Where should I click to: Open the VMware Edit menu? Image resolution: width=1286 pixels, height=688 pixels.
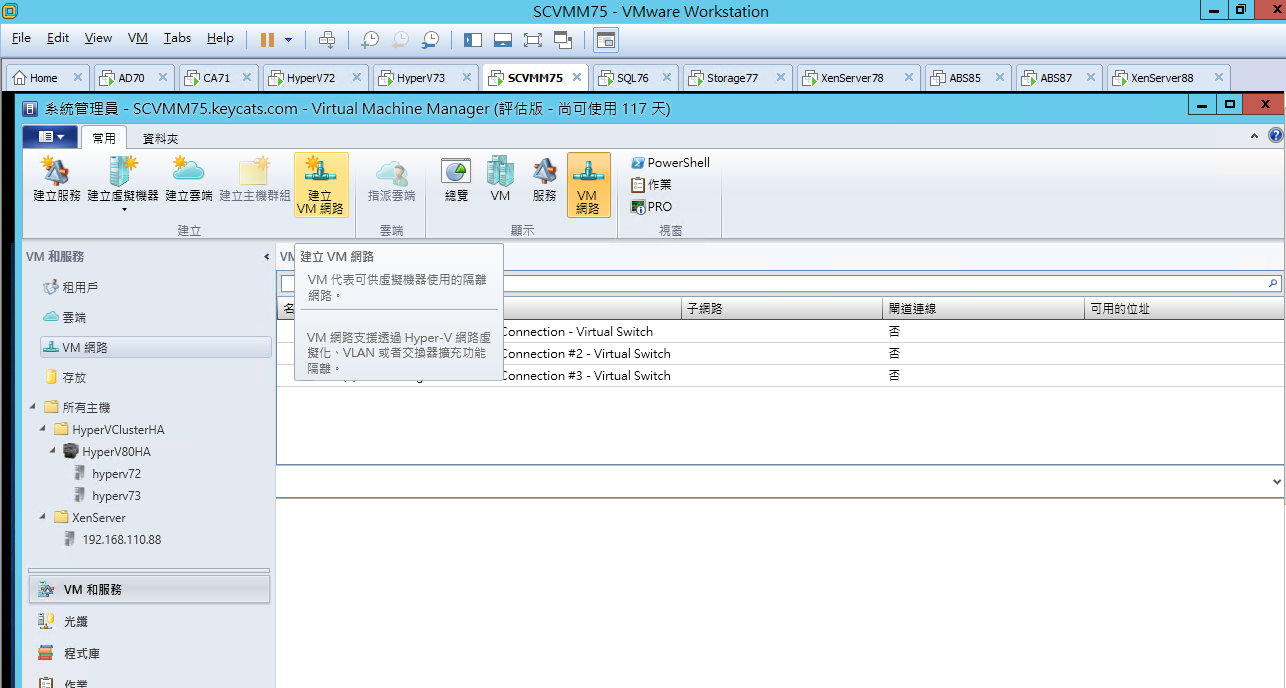coord(58,38)
